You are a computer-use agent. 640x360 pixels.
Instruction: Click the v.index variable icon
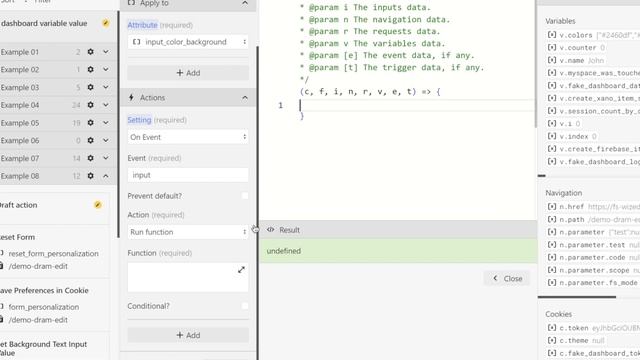(x=551, y=136)
